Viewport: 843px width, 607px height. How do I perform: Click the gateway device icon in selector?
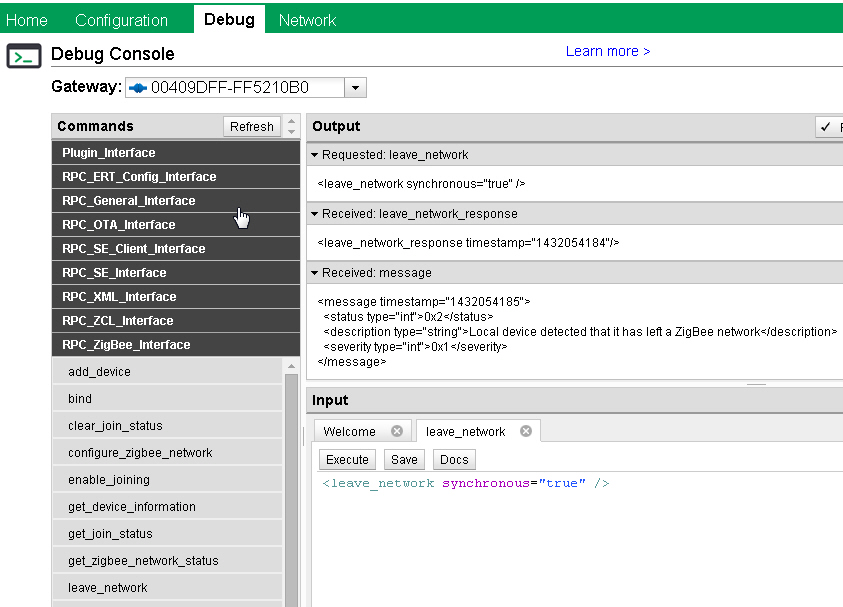tap(138, 88)
